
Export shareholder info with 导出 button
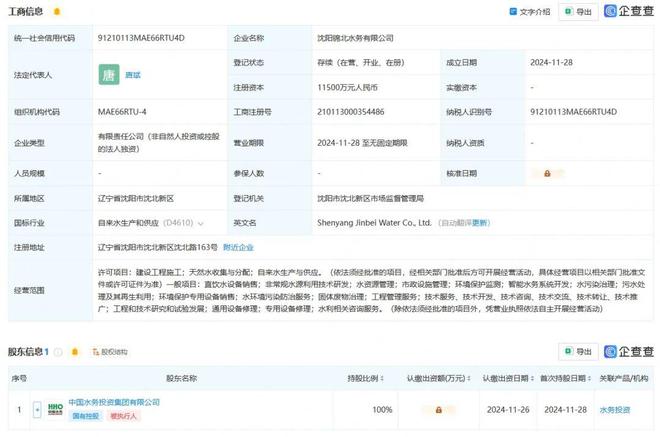(578, 352)
